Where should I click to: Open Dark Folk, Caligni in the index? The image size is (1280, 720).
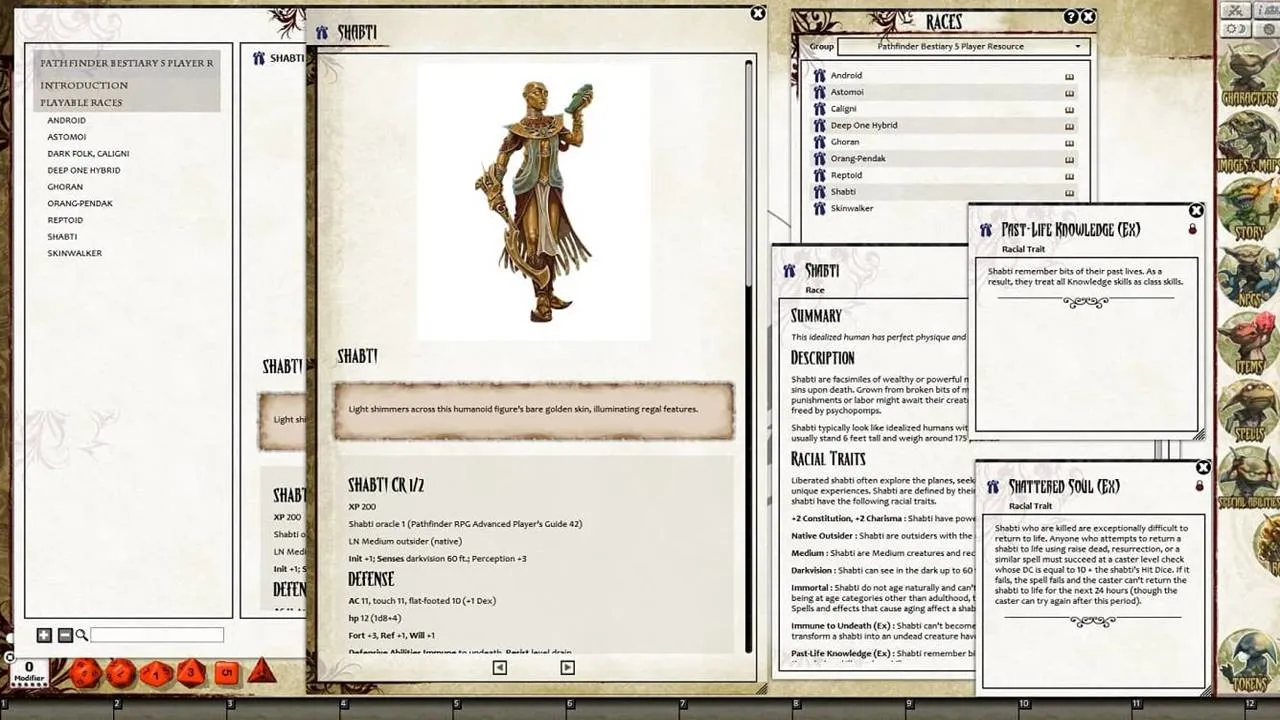point(88,154)
